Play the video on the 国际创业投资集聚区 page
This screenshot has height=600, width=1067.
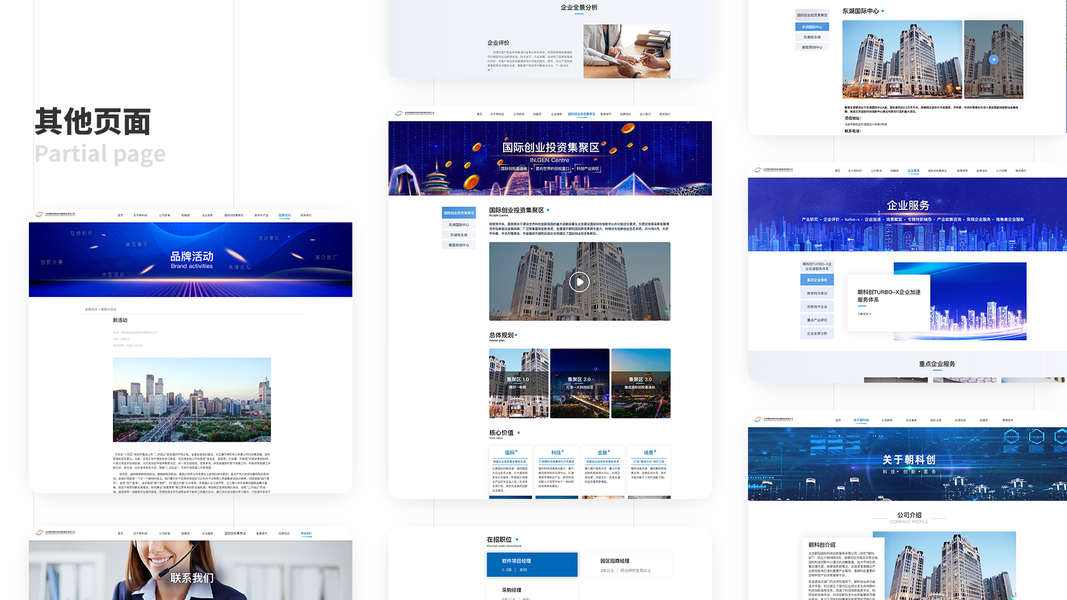click(x=579, y=282)
